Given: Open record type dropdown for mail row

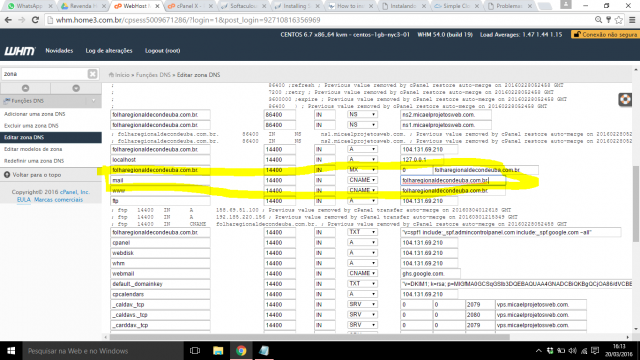Looking at the screenshot, I should 362,180.
